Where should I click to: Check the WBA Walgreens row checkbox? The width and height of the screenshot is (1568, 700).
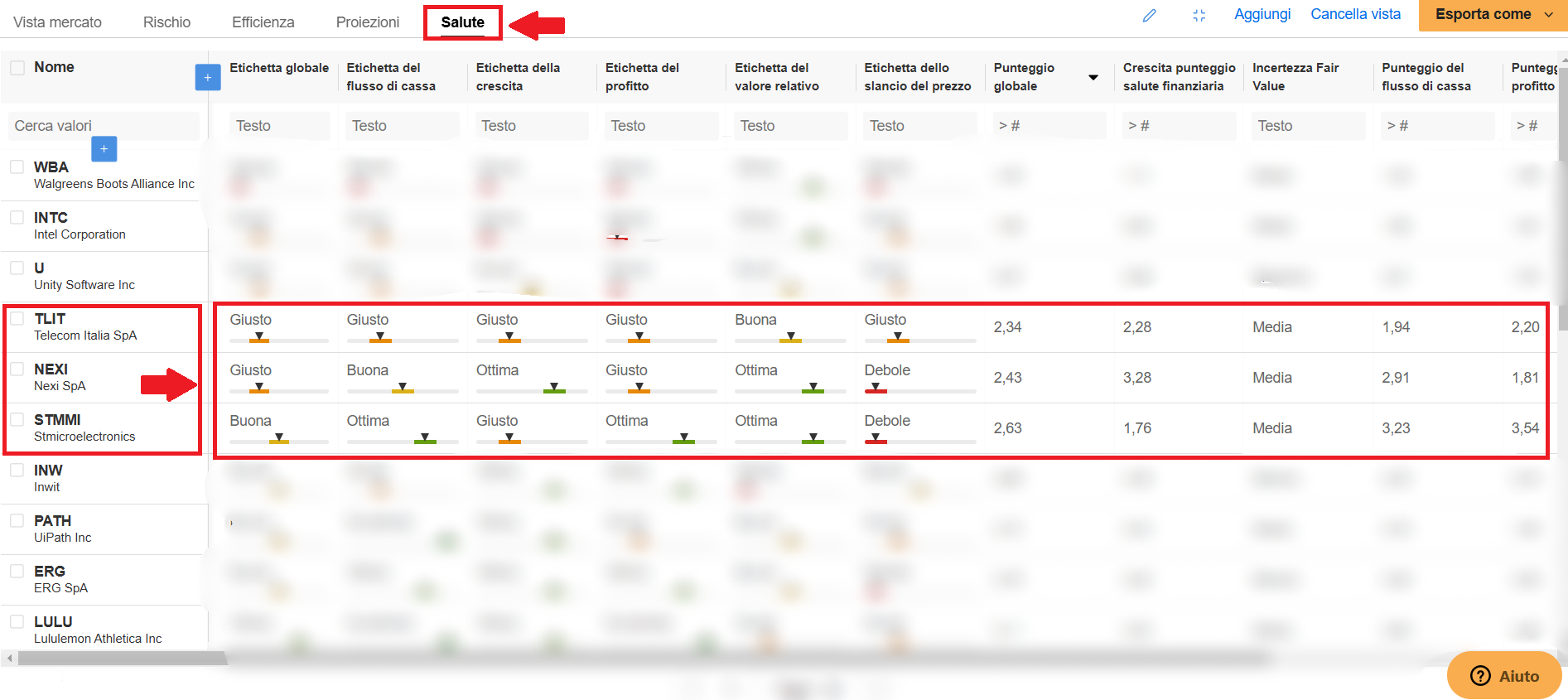pyautogui.click(x=17, y=167)
